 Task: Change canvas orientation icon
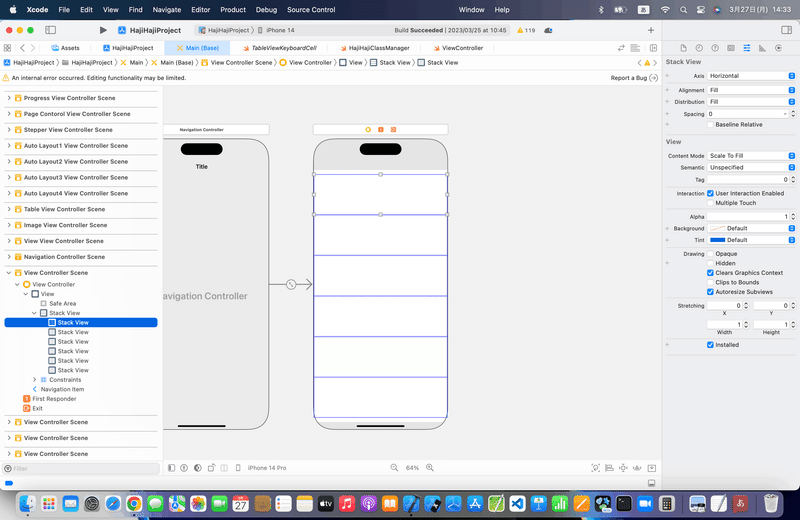pos(211,467)
